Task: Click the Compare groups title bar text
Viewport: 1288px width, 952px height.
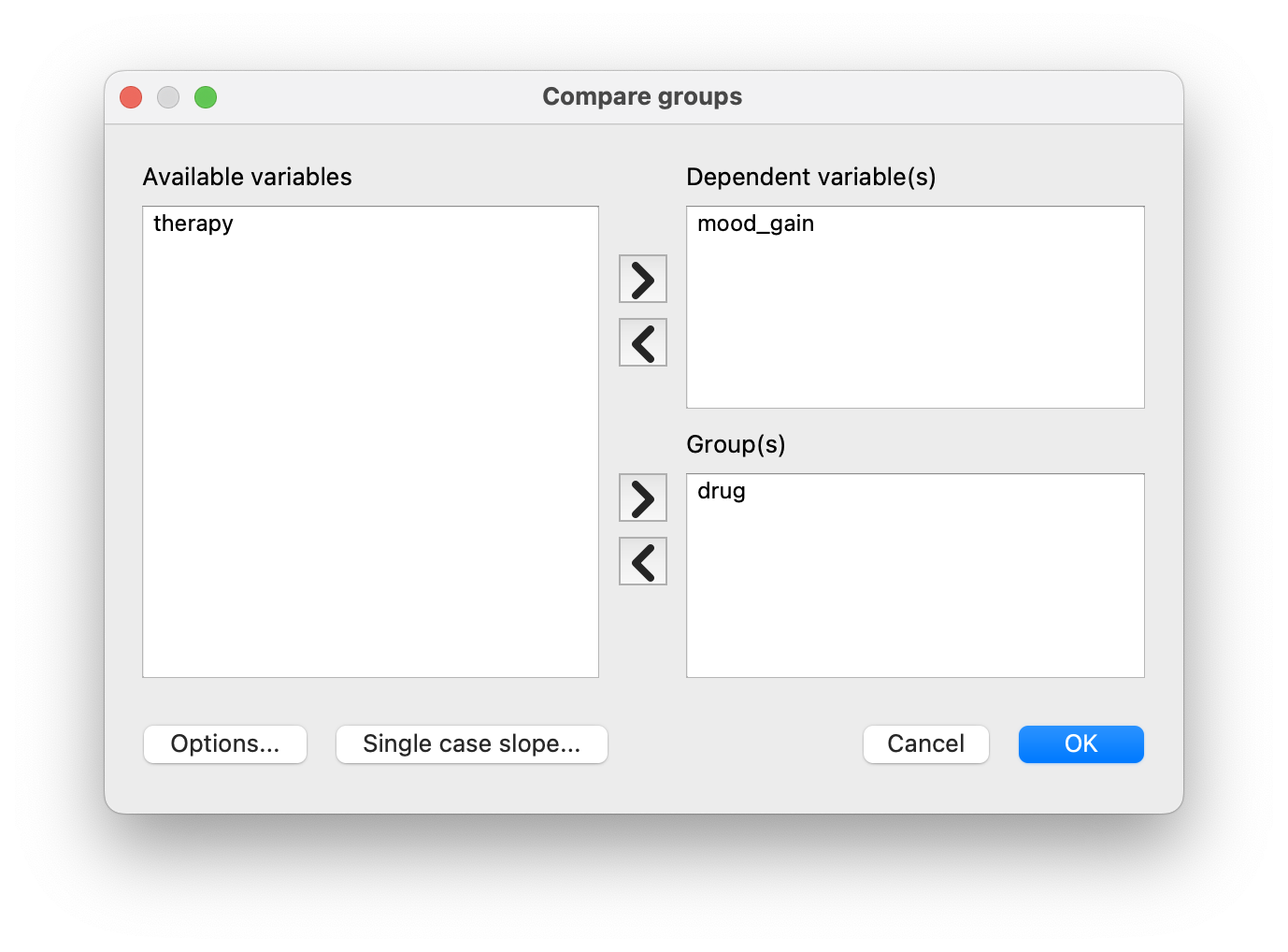Action: click(642, 96)
